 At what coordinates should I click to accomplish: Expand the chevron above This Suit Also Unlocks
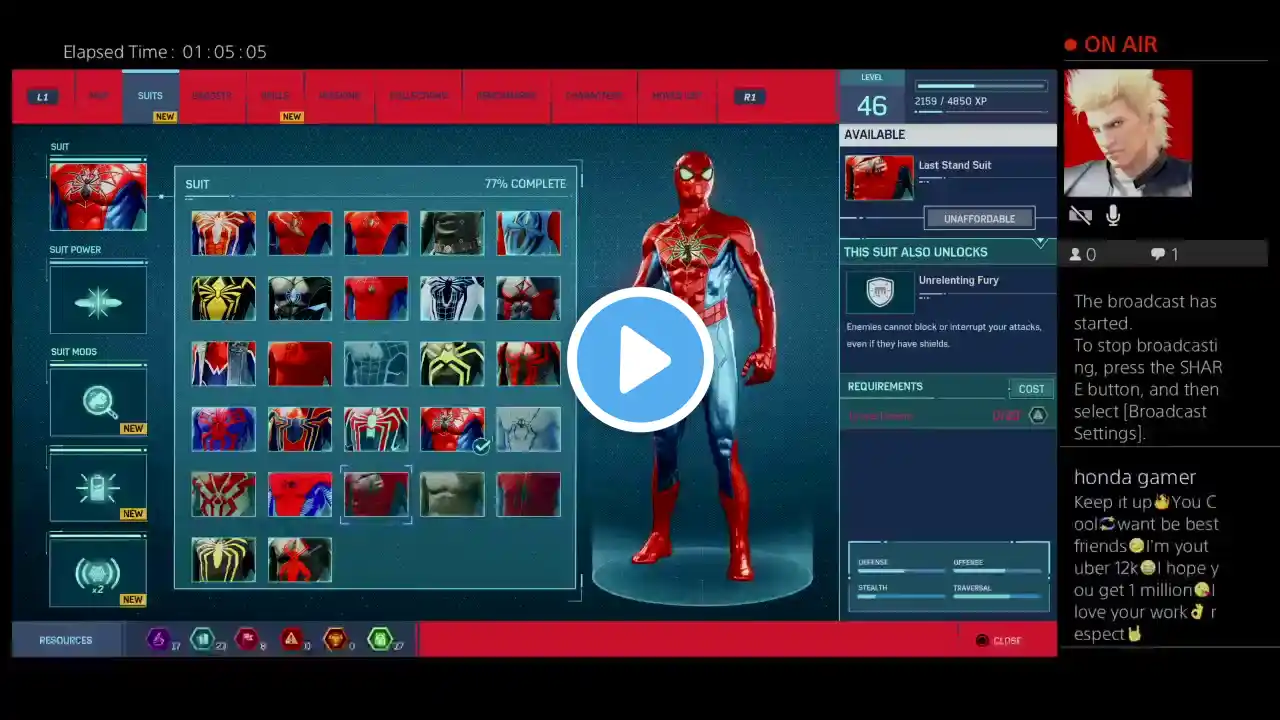point(1040,242)
